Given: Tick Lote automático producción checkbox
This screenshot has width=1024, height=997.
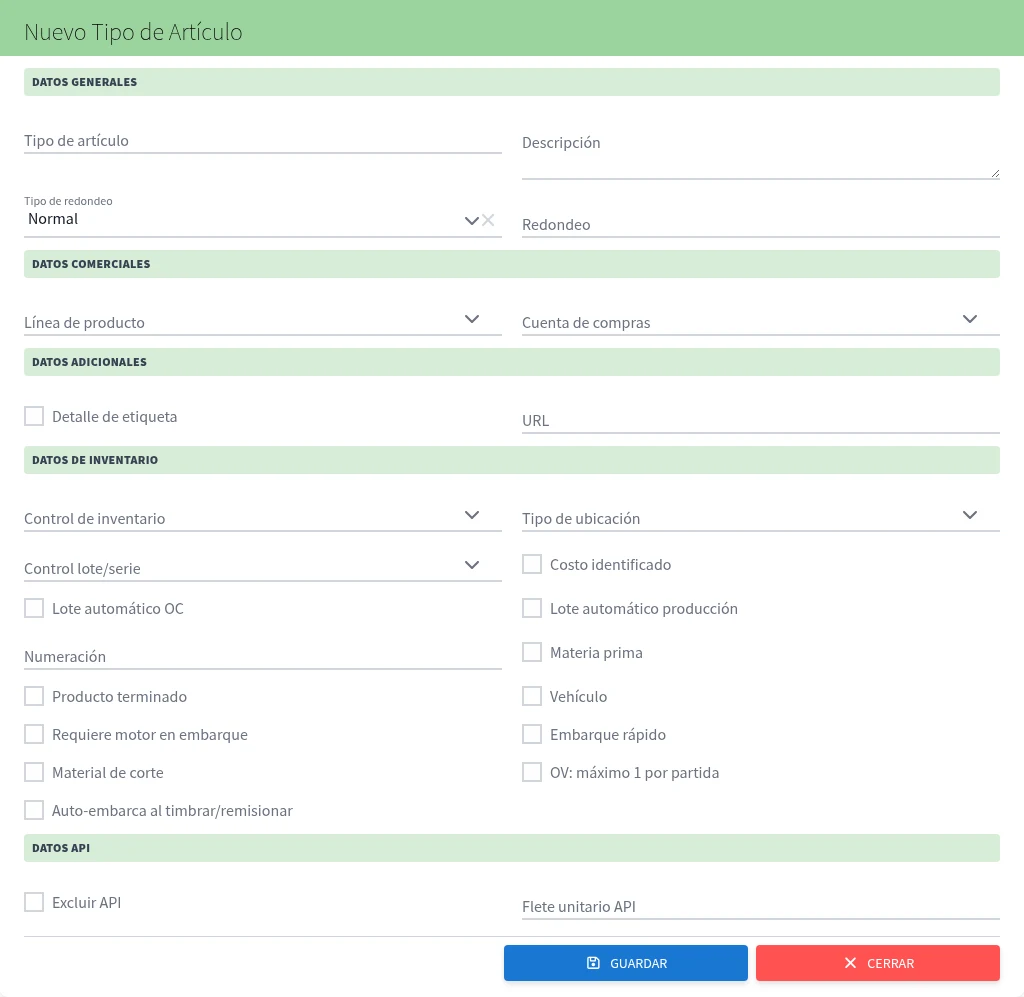Looking at the screenshot, I should (532, 608).
